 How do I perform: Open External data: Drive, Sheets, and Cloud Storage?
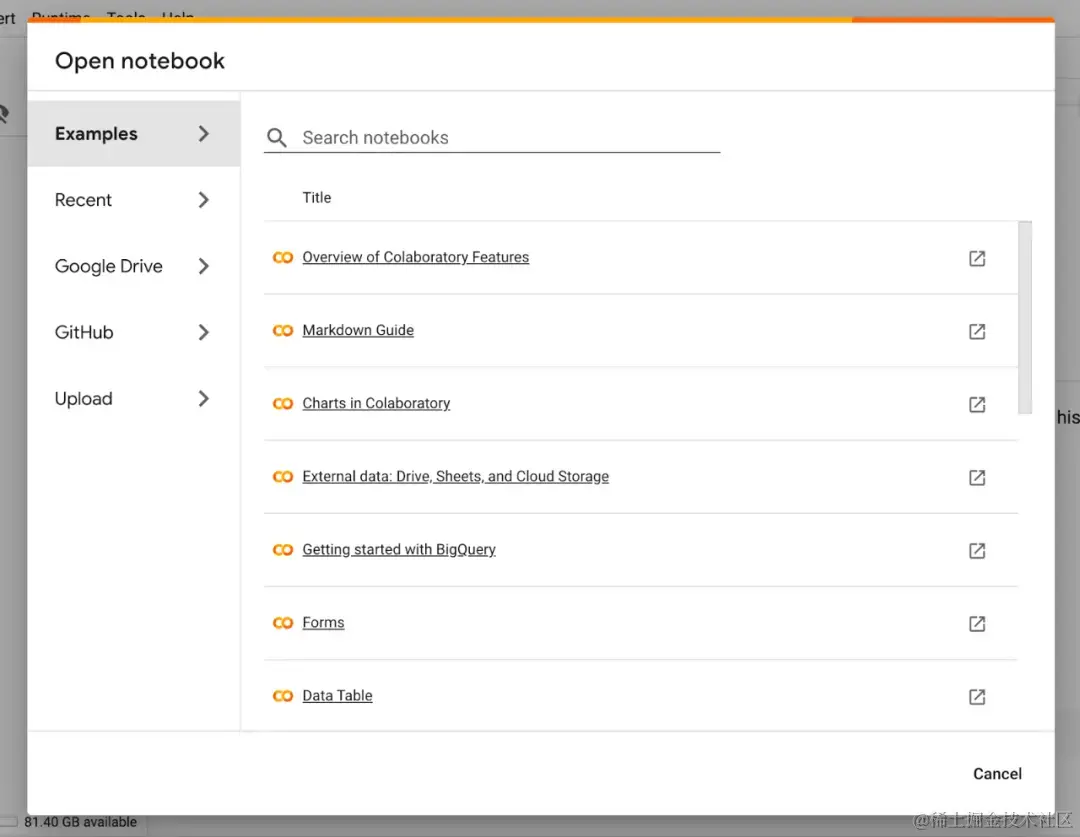pyautogui.click(x=455, y=476)
